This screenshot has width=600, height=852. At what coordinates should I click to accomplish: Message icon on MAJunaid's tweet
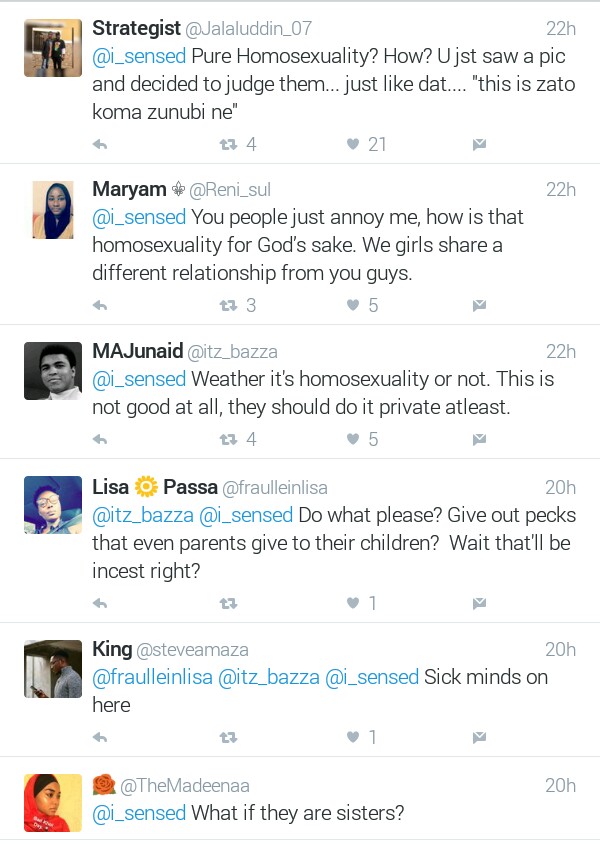pos(479,440)
